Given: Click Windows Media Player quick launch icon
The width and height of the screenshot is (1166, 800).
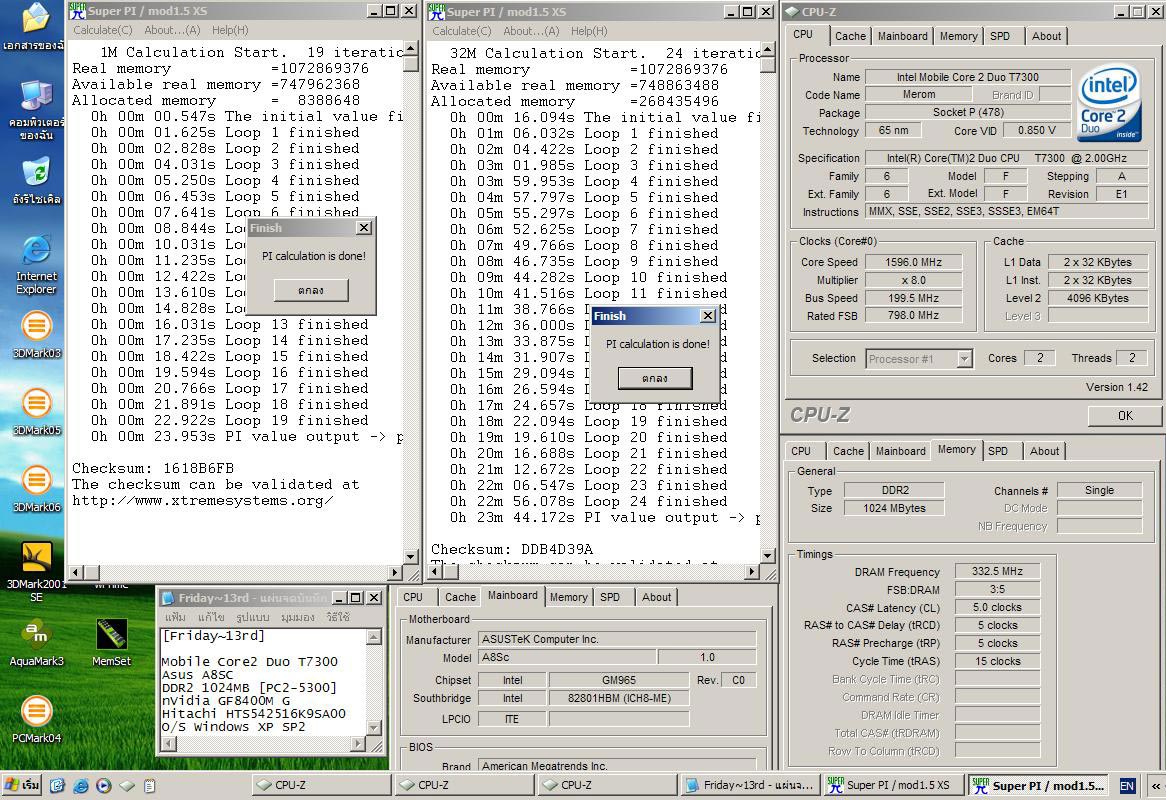Looking at the screenshot, I should pos(103,785).
